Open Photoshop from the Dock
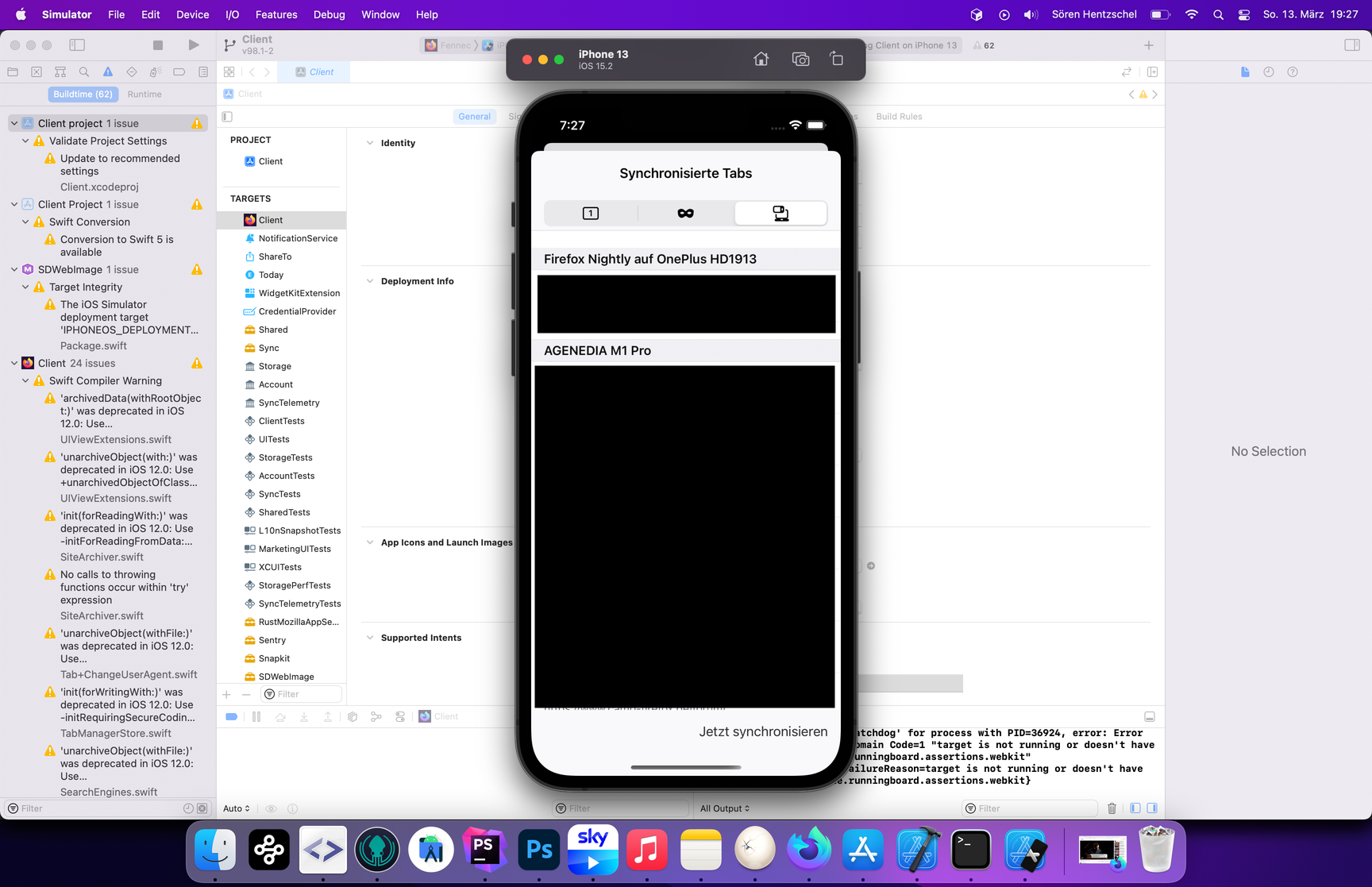The image size is (1372, 887). click(539, 850)
